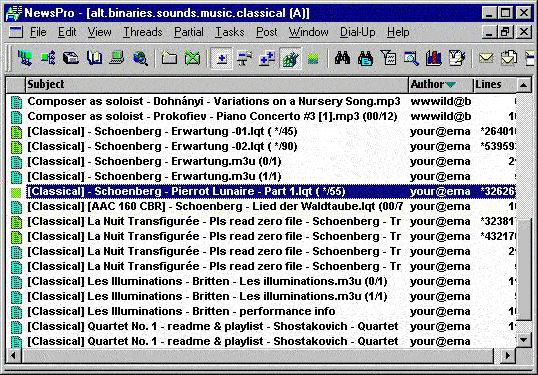
Task: Sort by the Author column header
Action: click(x=441, y=84)
